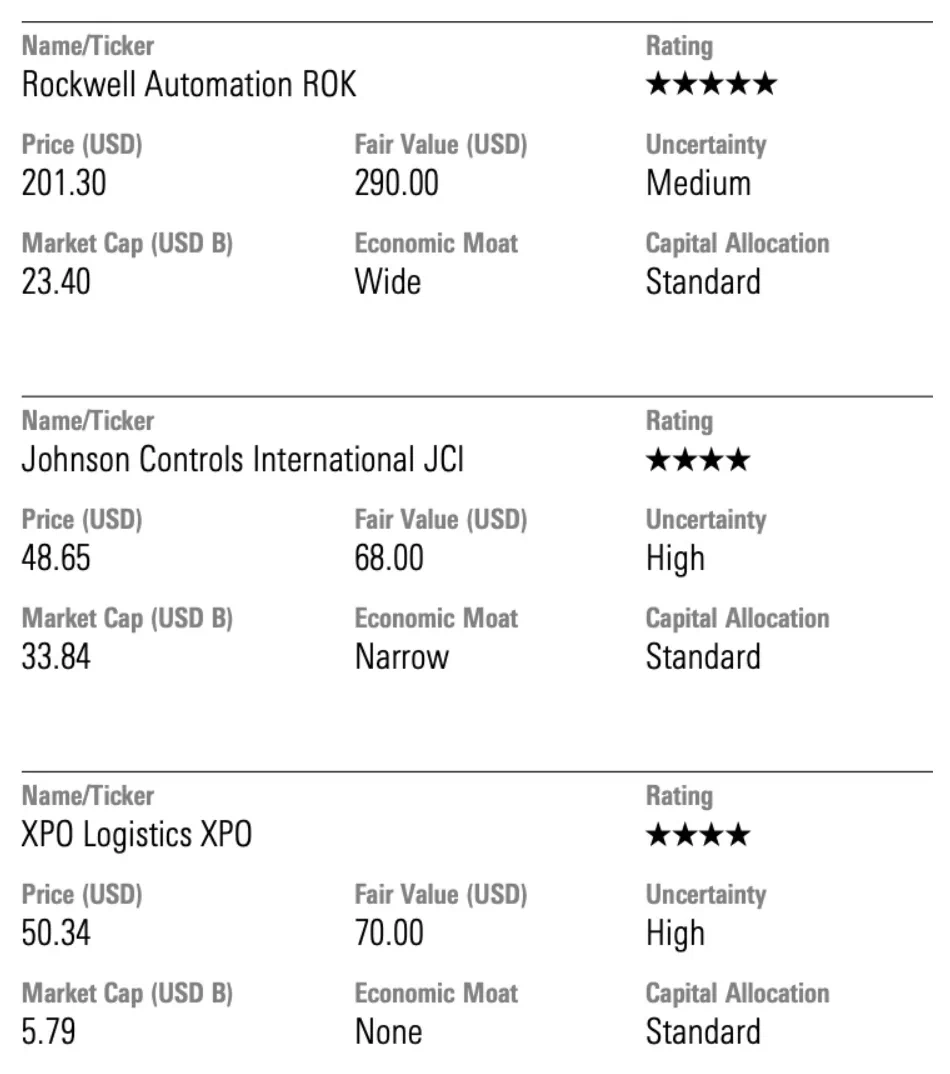This screenshot has width=950, height=1074.
Task: Open Rockwell Automation ROK name
Action: [189, 84]
